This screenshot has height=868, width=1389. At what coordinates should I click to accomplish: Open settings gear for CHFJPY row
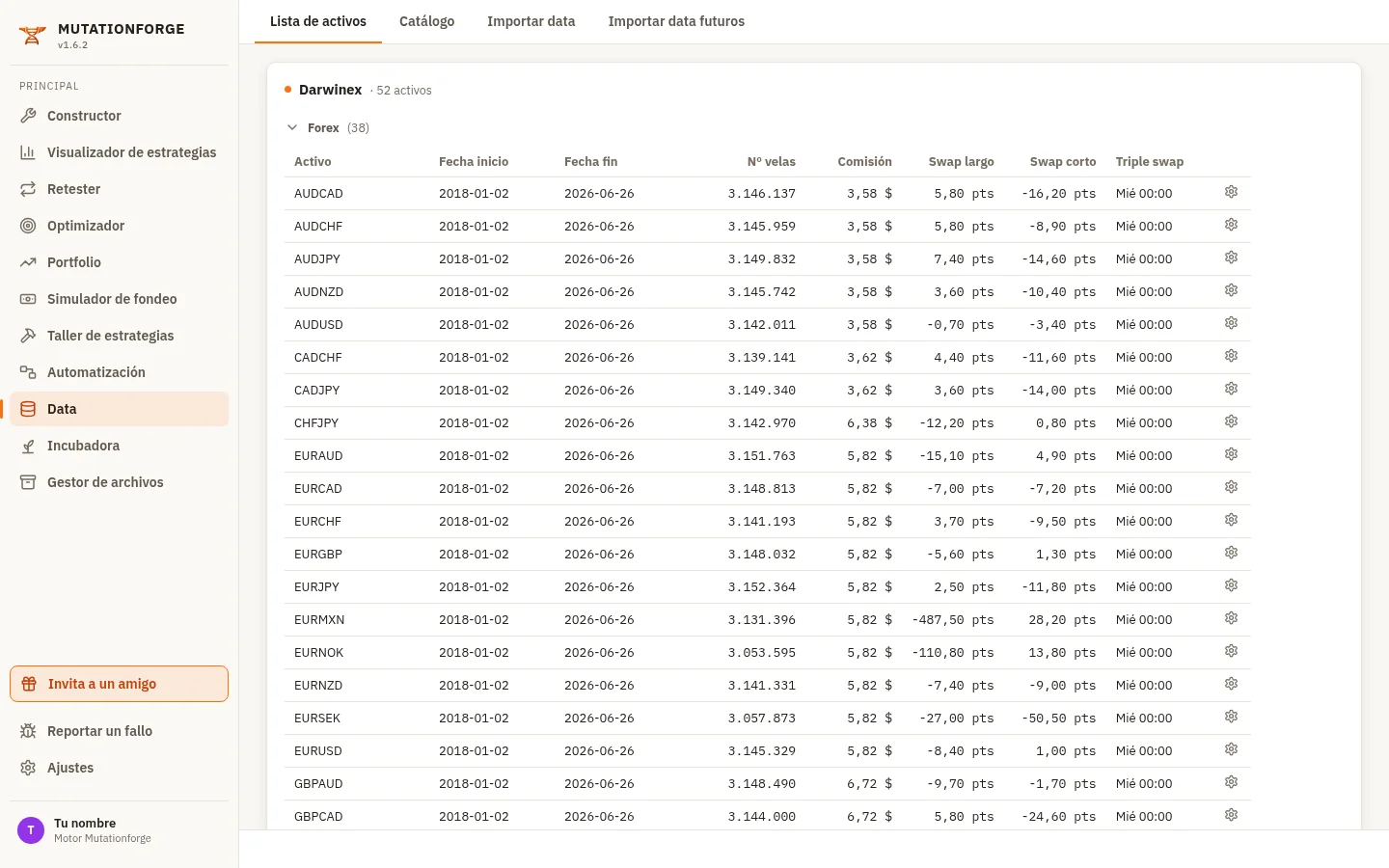(x=1231, y=421)
